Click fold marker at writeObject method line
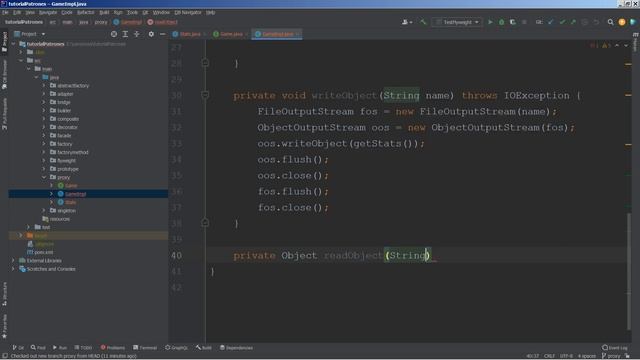 (205, 95)
